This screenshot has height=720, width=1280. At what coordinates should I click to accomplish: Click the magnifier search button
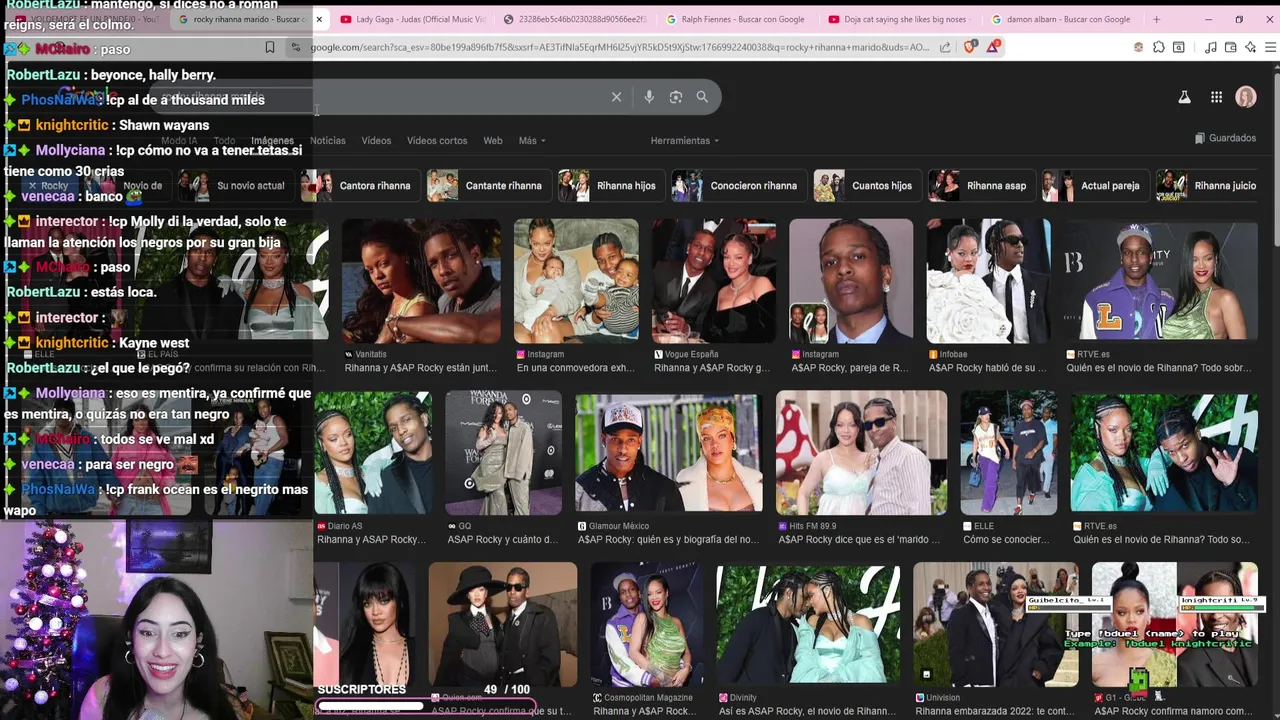(702, 97)
